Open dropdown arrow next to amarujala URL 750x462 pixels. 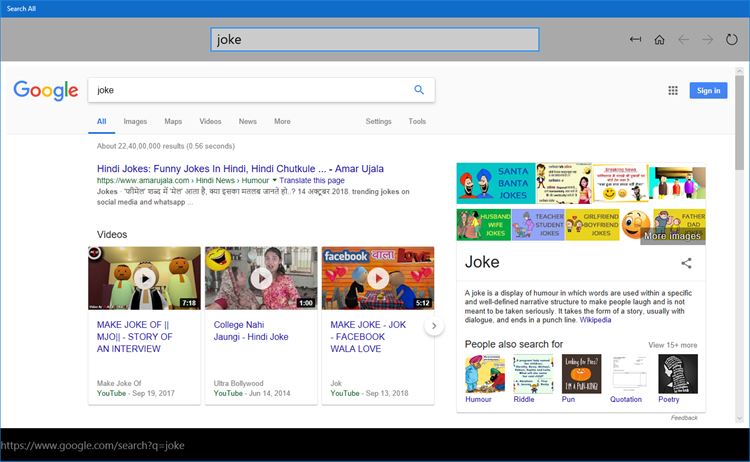click(x=275, y=180)
